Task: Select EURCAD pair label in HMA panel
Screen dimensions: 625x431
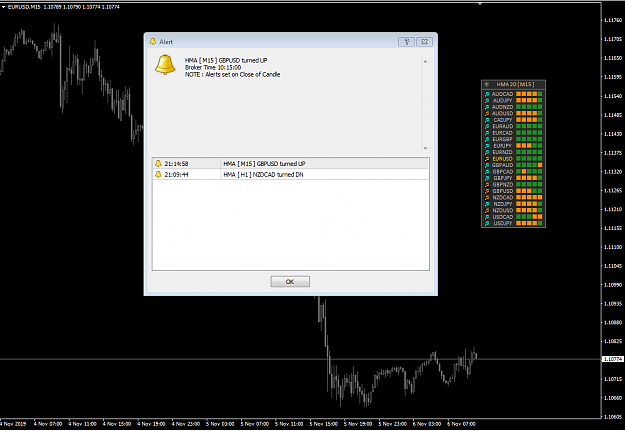Action: [502, 133]
